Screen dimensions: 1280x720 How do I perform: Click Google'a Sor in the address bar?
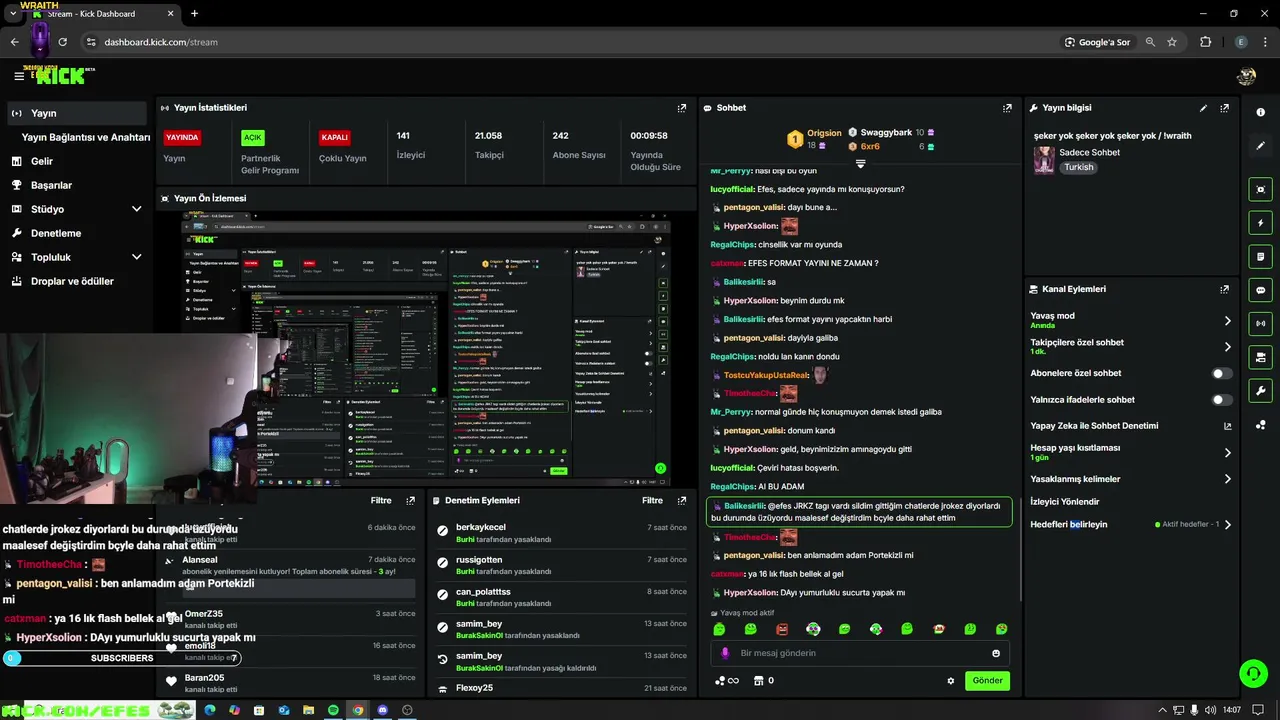coord(1097,42)
